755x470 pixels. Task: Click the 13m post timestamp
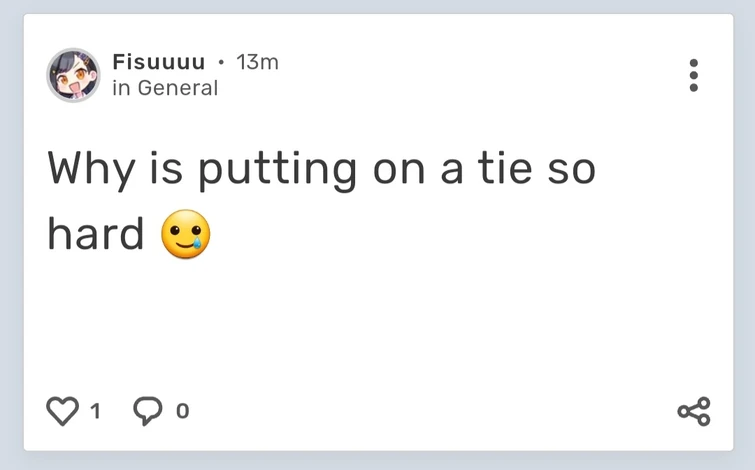[x=257, y=62]
